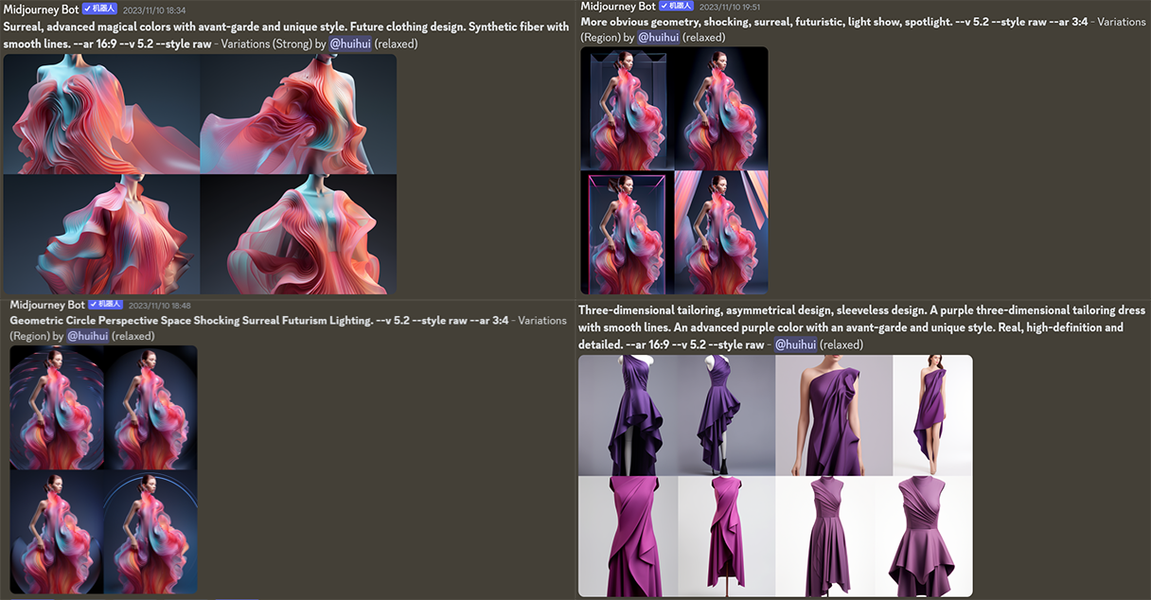Open purple peplum dress image

click(x=923, y=536)
